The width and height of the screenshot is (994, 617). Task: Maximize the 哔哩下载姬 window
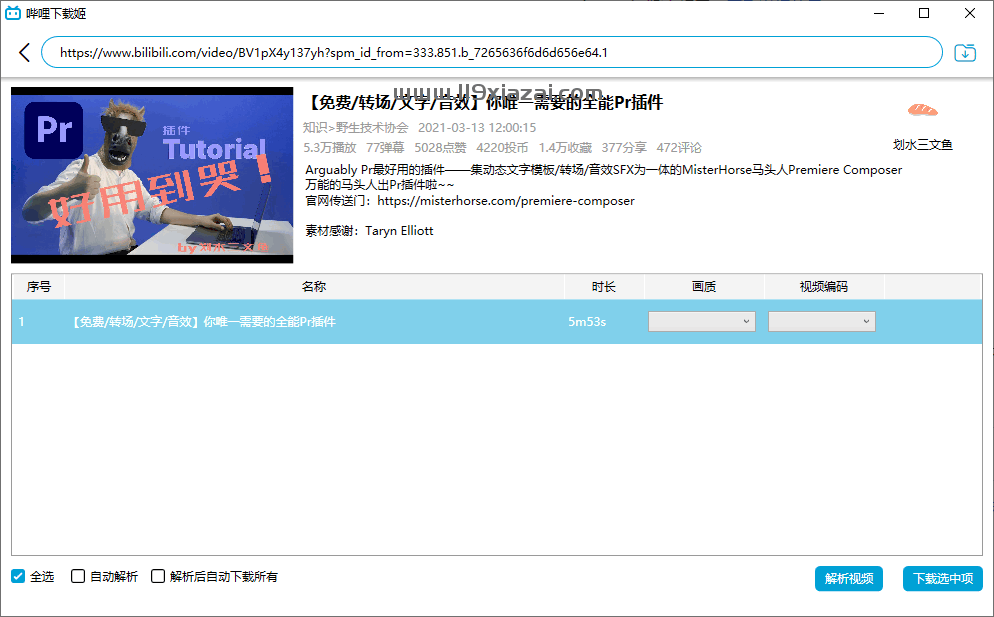point(924,13)
